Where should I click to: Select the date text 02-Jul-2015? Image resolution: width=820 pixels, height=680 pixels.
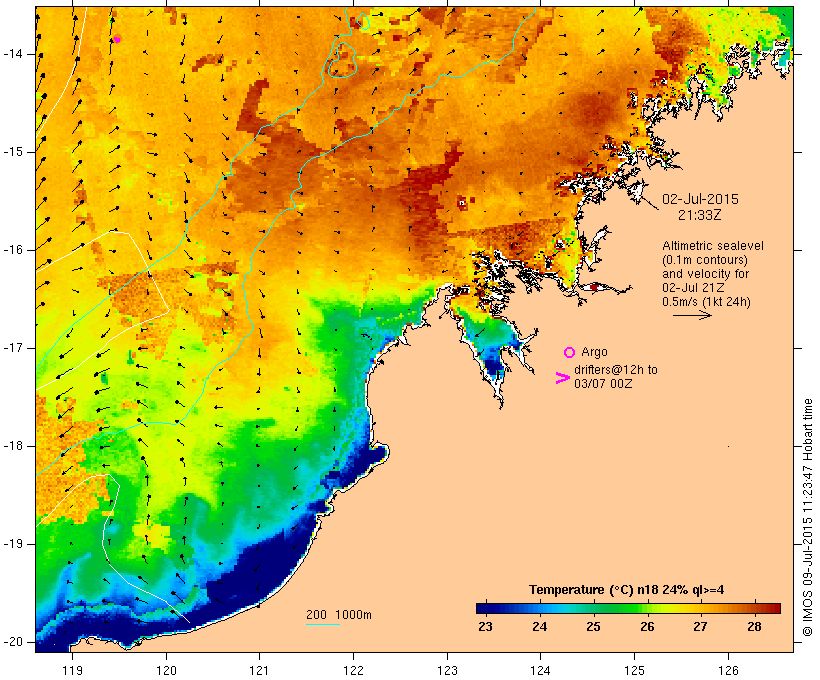(700, 199)
